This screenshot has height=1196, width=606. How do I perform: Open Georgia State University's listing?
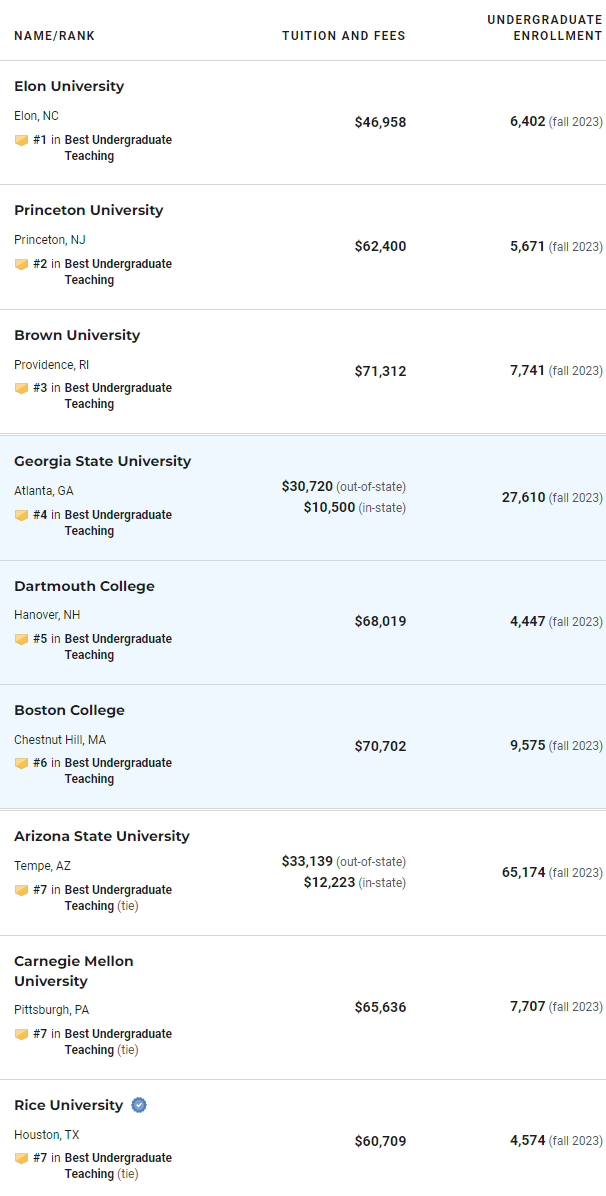(103, 461)
